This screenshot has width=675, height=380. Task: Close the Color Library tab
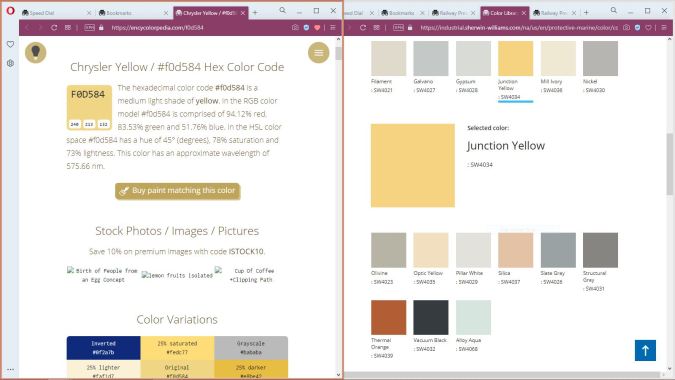tap(523, 13)
